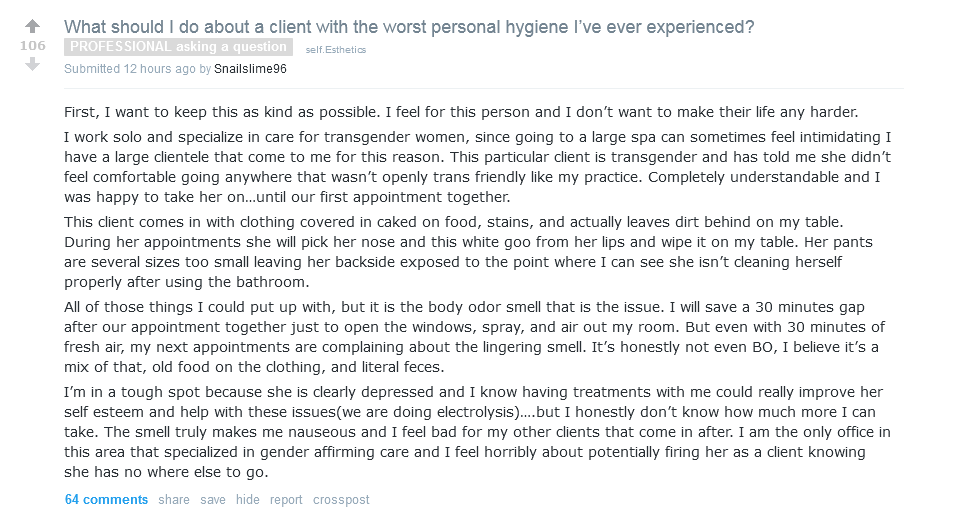Click the '12 hours ago' timestamp

point(158,69)
